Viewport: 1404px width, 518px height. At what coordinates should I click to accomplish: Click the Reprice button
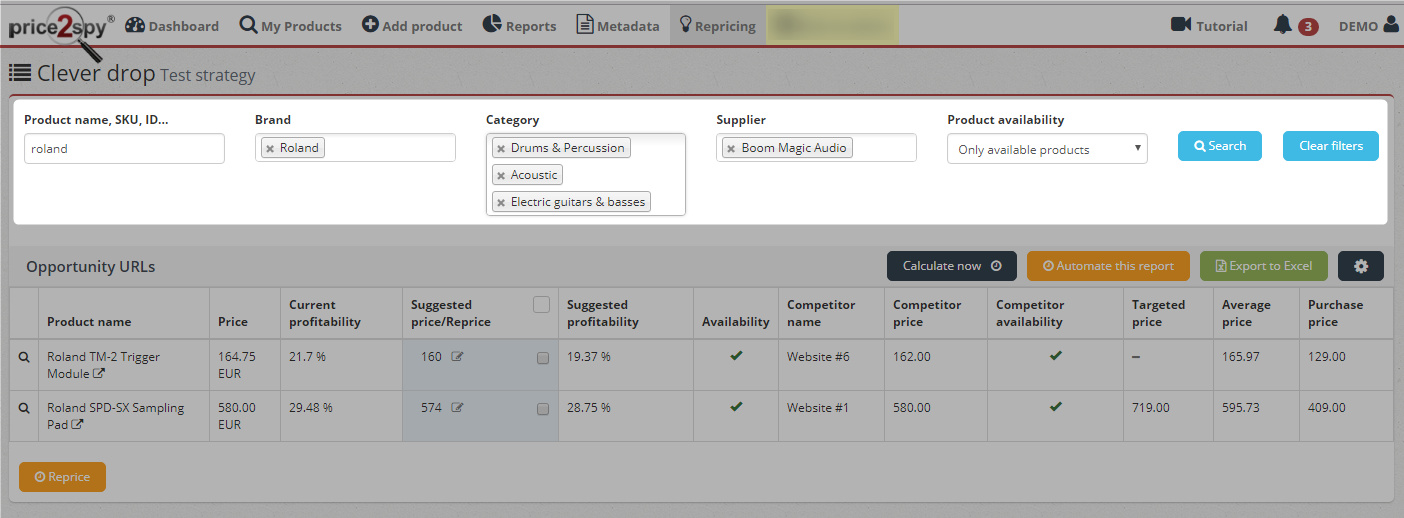62,477
